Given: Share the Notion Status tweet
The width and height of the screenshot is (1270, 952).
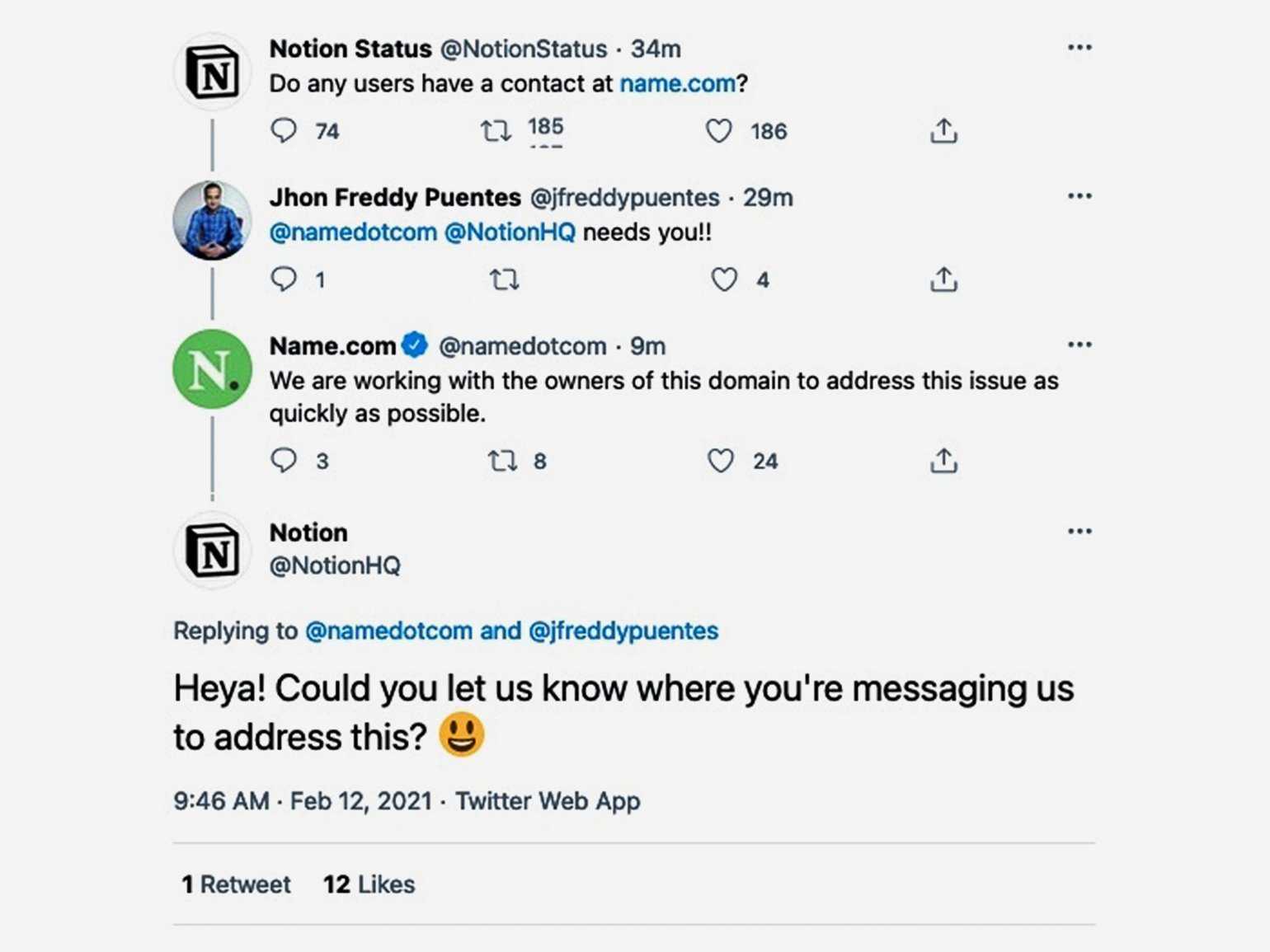Looking at the screenshot, I should (943, 130).
